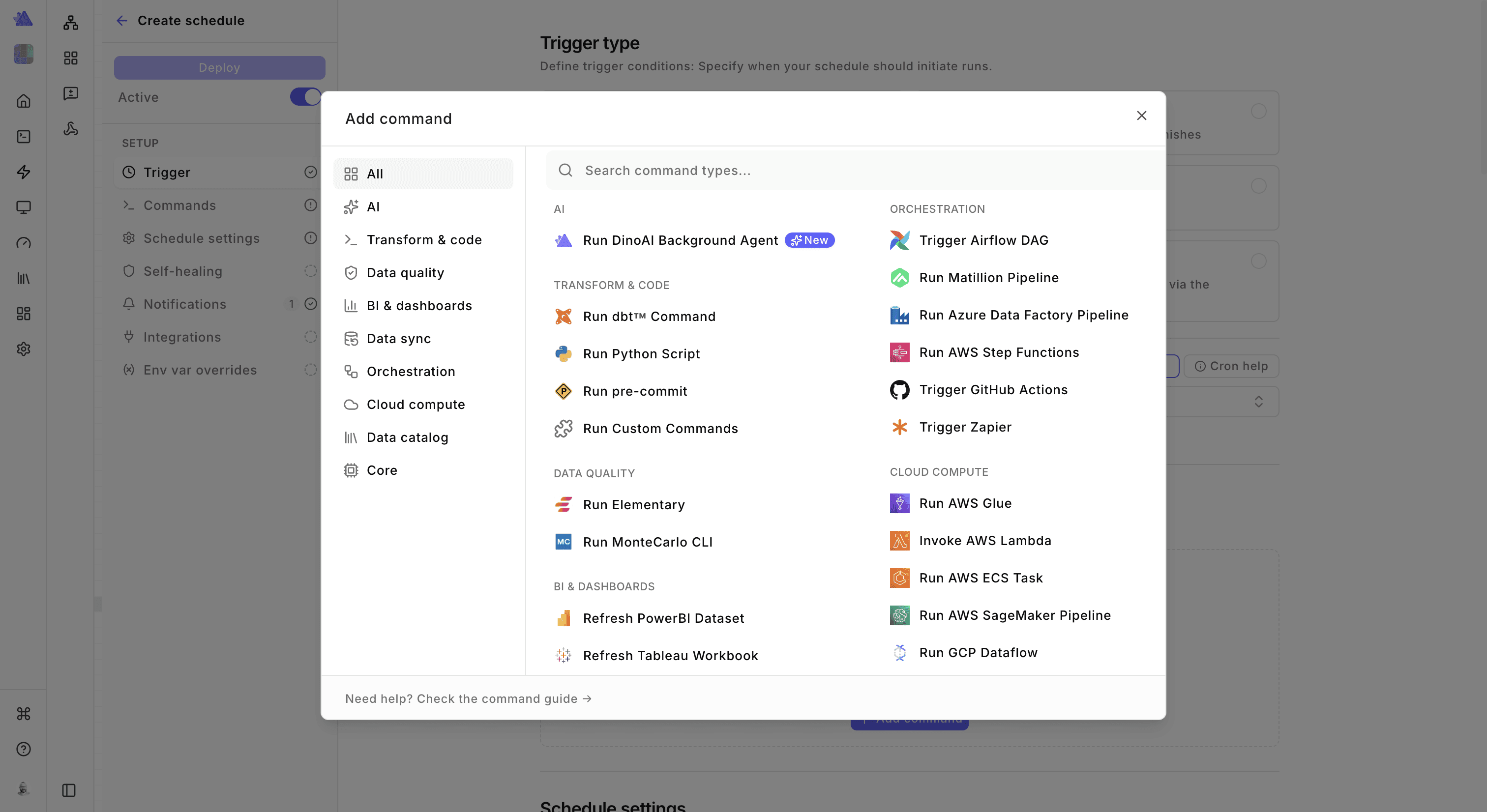Open the home icon in left sidebar

24,102
